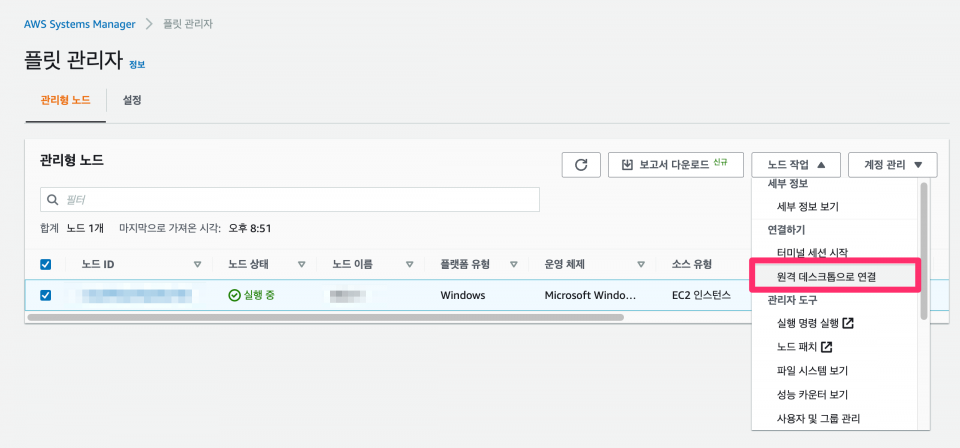Click the 실행 중 status text
The height and width of the screenshot is (448, 960).
(x=259, y=296)
